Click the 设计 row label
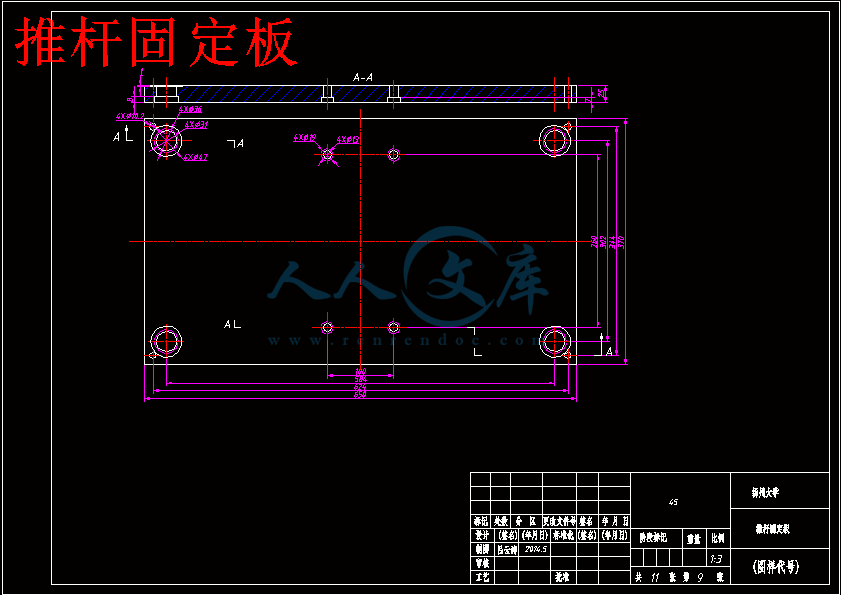The image size is (841, 595). pyautogui.click(x=482, y=535)
